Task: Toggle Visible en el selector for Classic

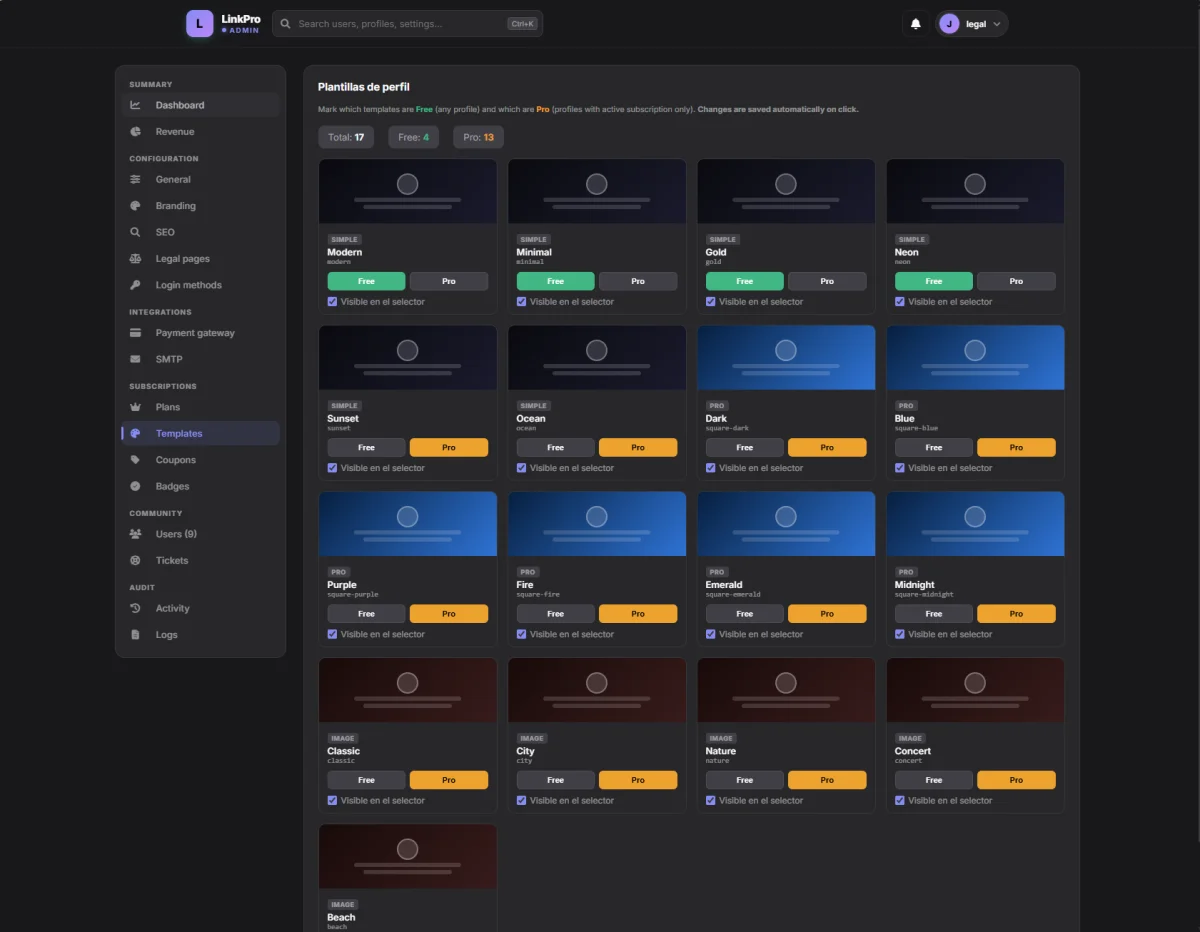Action: [332, 801]
